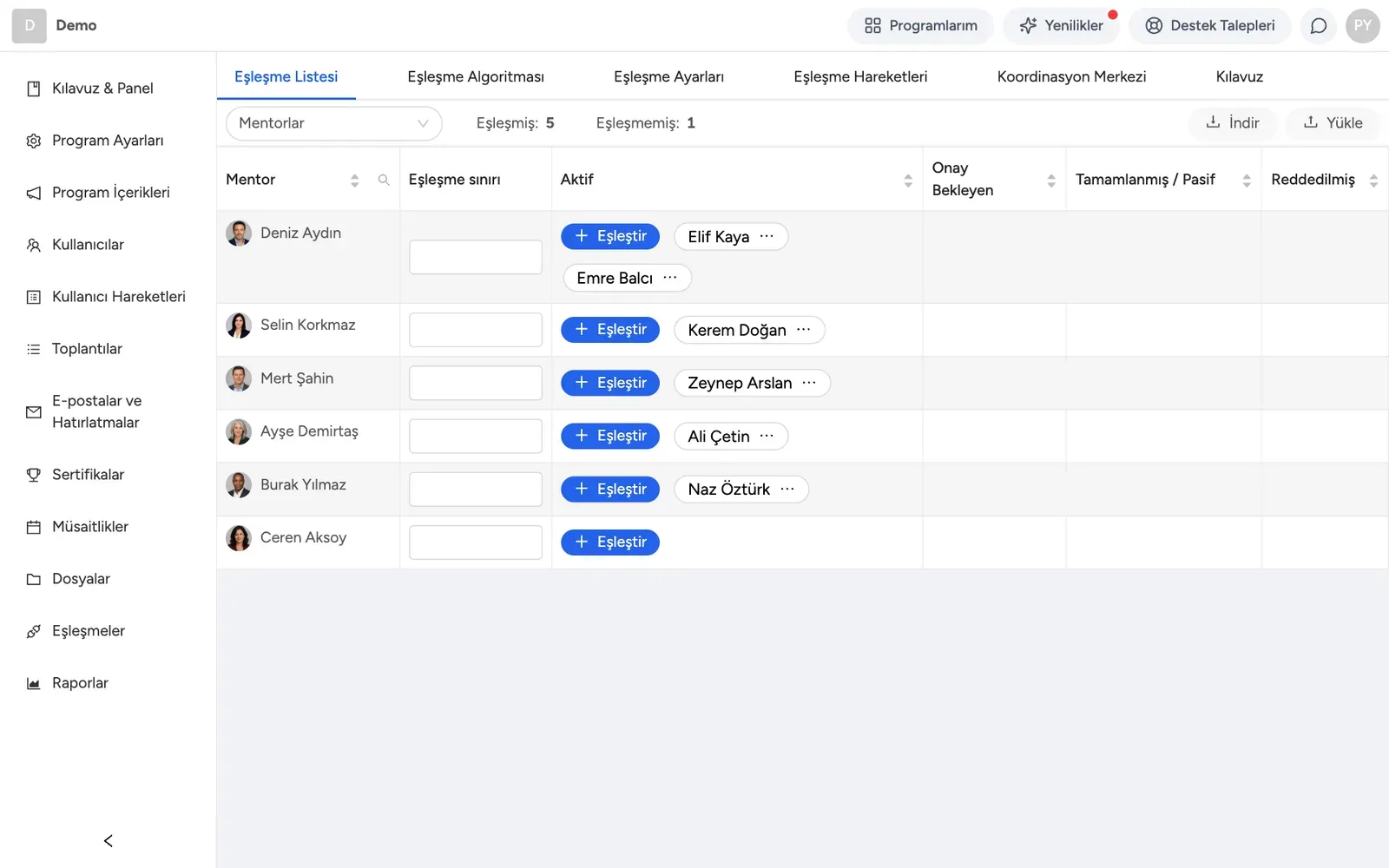Click the İndir download button
This screenshot has width=1389, height=868.
pos(1233,123)
